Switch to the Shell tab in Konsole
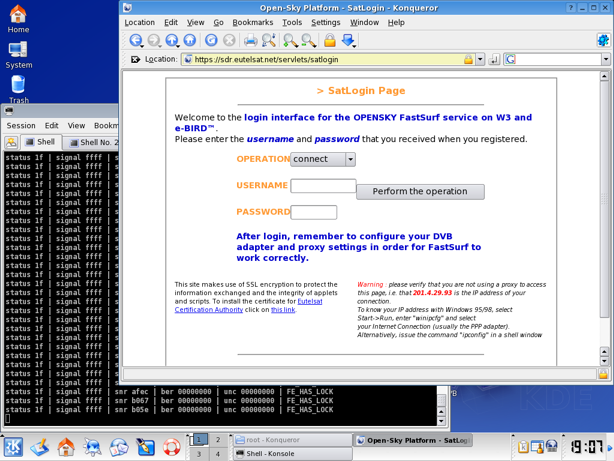The height and width of the screenshot is (461, 614). tap(41, 142)
